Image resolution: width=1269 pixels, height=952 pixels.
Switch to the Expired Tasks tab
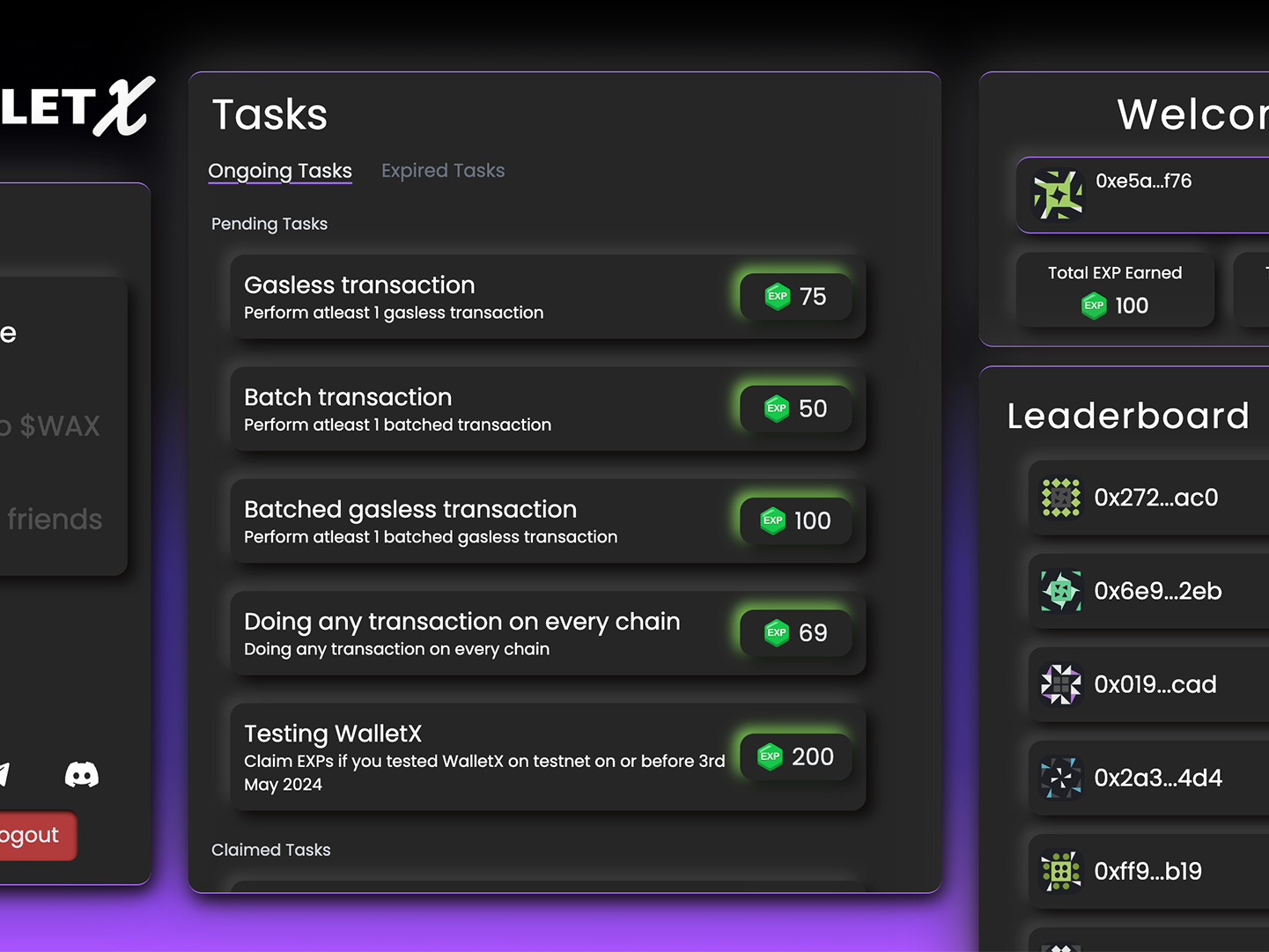(443, 171)
